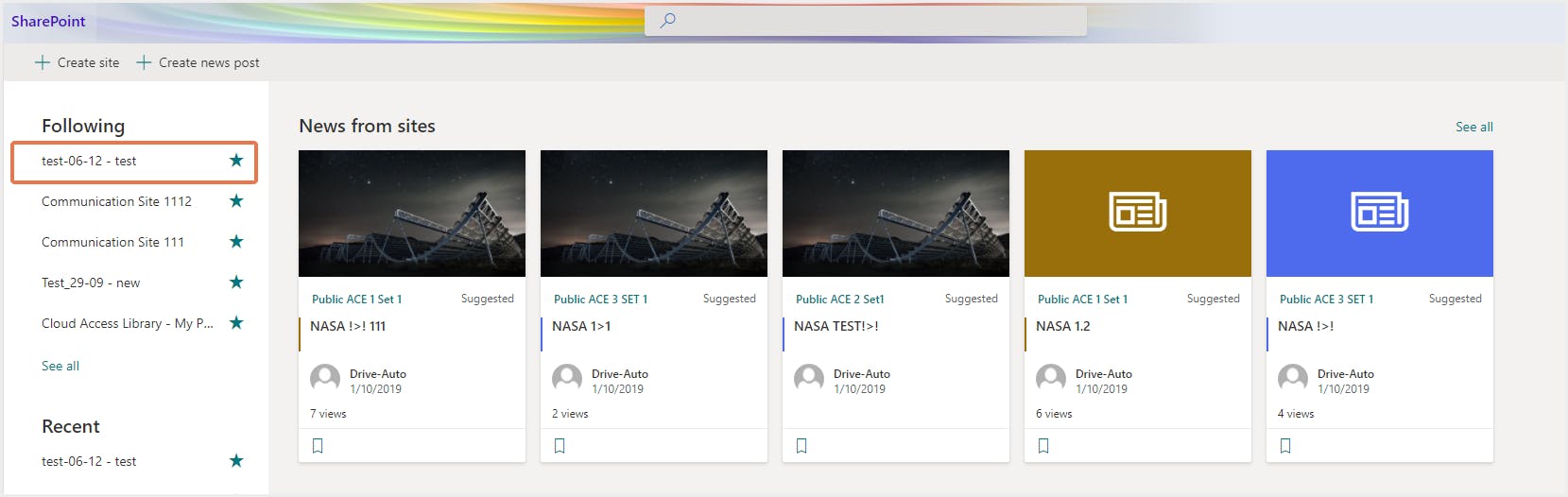Open Cloud Access Library - My P... site
The image size is (1568, 497).
click(x=128, y=323)
